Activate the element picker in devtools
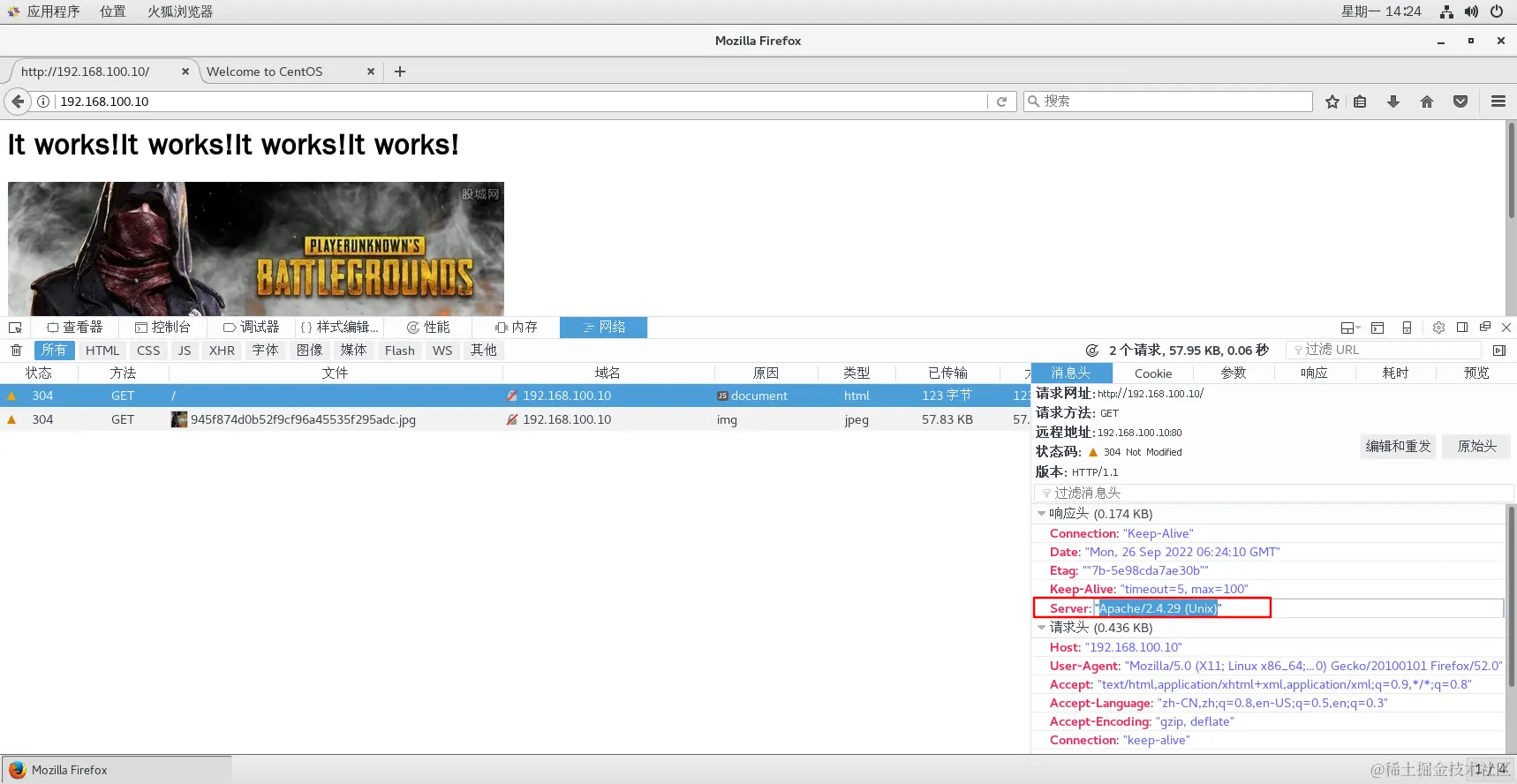The width and height of the screenshot is (1517, 784). 15,328
